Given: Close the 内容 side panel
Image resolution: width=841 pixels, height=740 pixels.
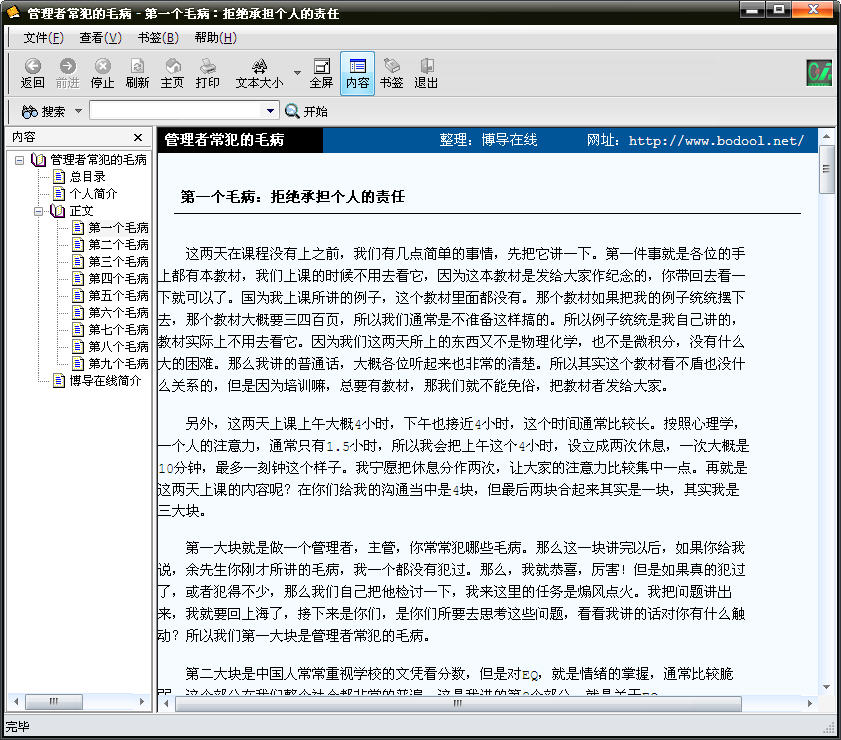Looking at the screenshot, I should click(138, 138).
